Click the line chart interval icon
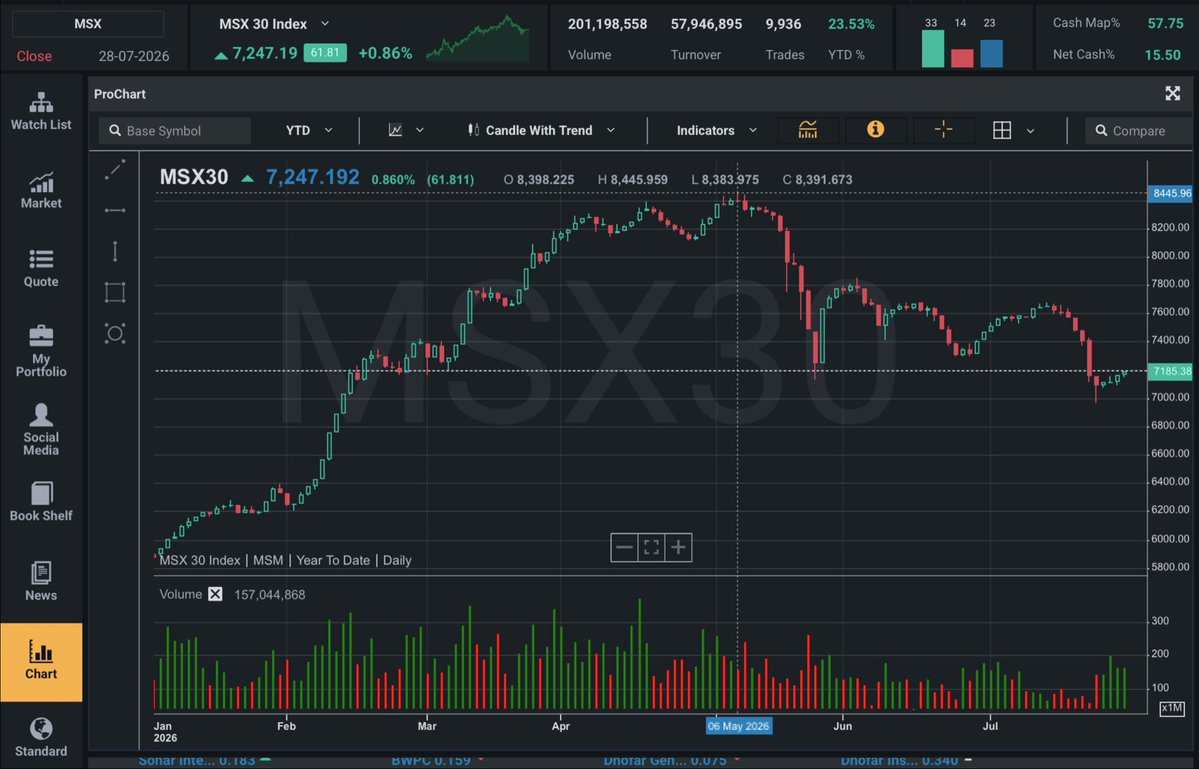1199x769 pixels. click(x=395, y=131)
